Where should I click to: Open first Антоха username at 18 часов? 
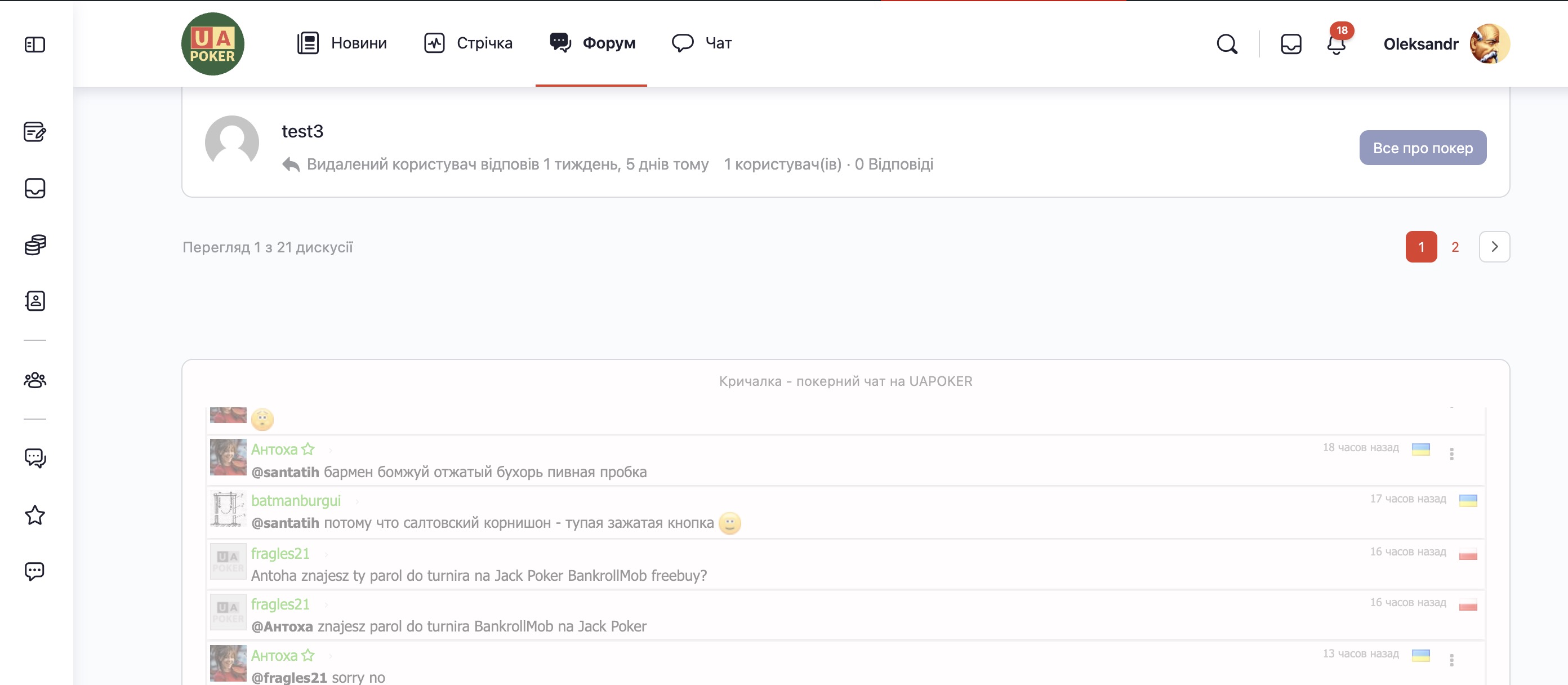click(274, 450)
